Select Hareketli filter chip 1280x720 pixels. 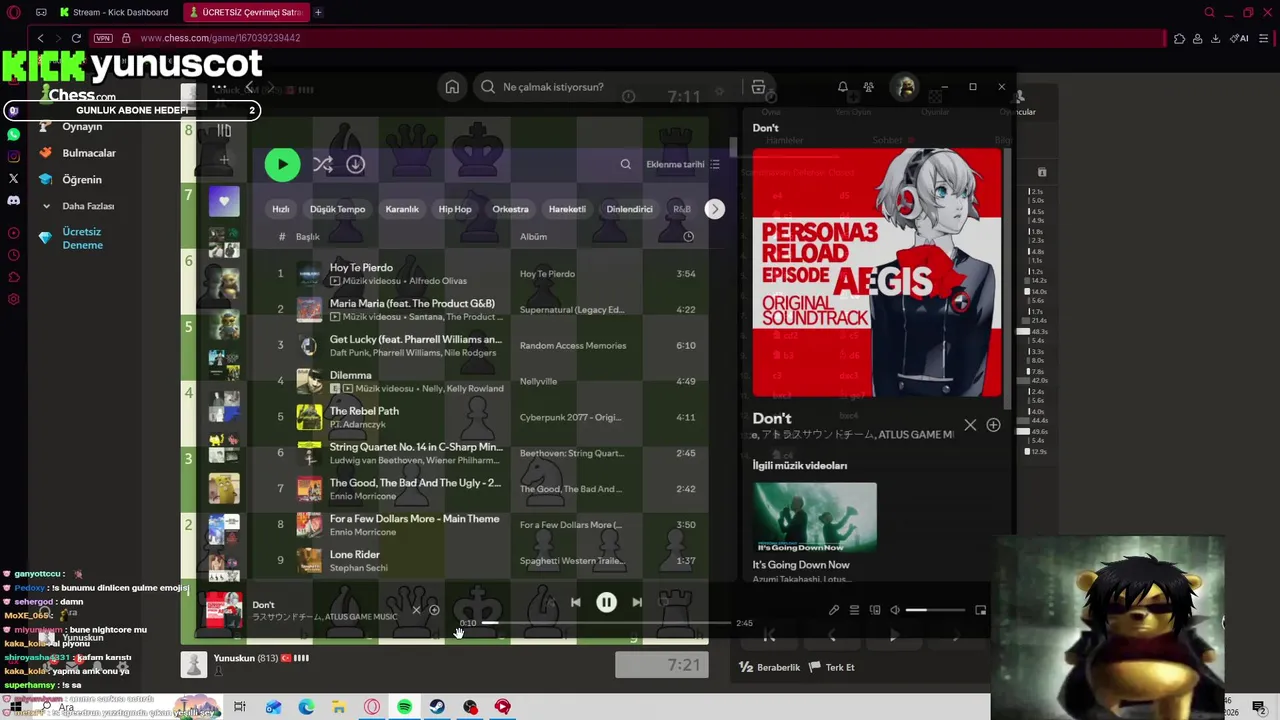pyautogui.click(x=567, y=209)
